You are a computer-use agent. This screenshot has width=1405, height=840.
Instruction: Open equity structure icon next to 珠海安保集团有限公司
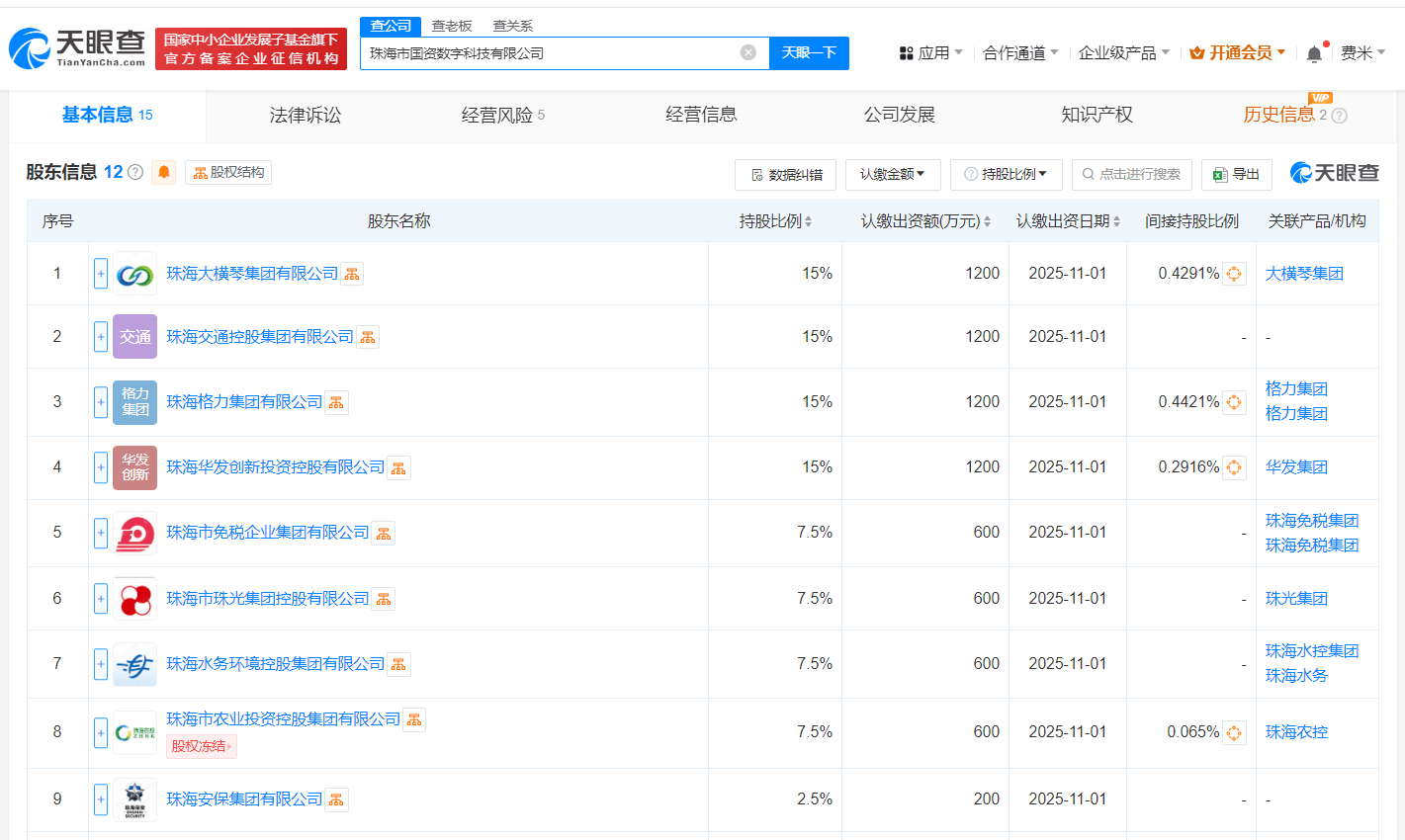336,799
